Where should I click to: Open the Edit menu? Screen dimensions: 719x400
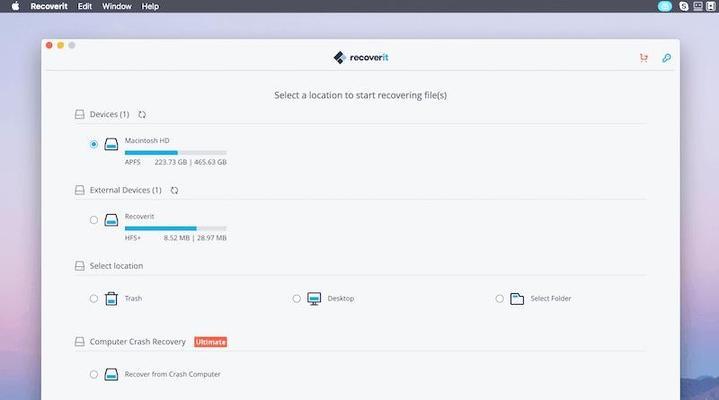pyautogui.click(x=84, y=6)
